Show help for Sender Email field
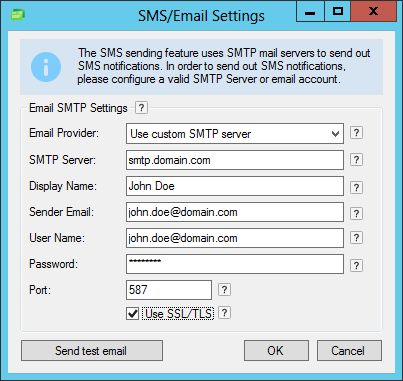Screen dimensions: 403x381 click(x=356, y=213)
